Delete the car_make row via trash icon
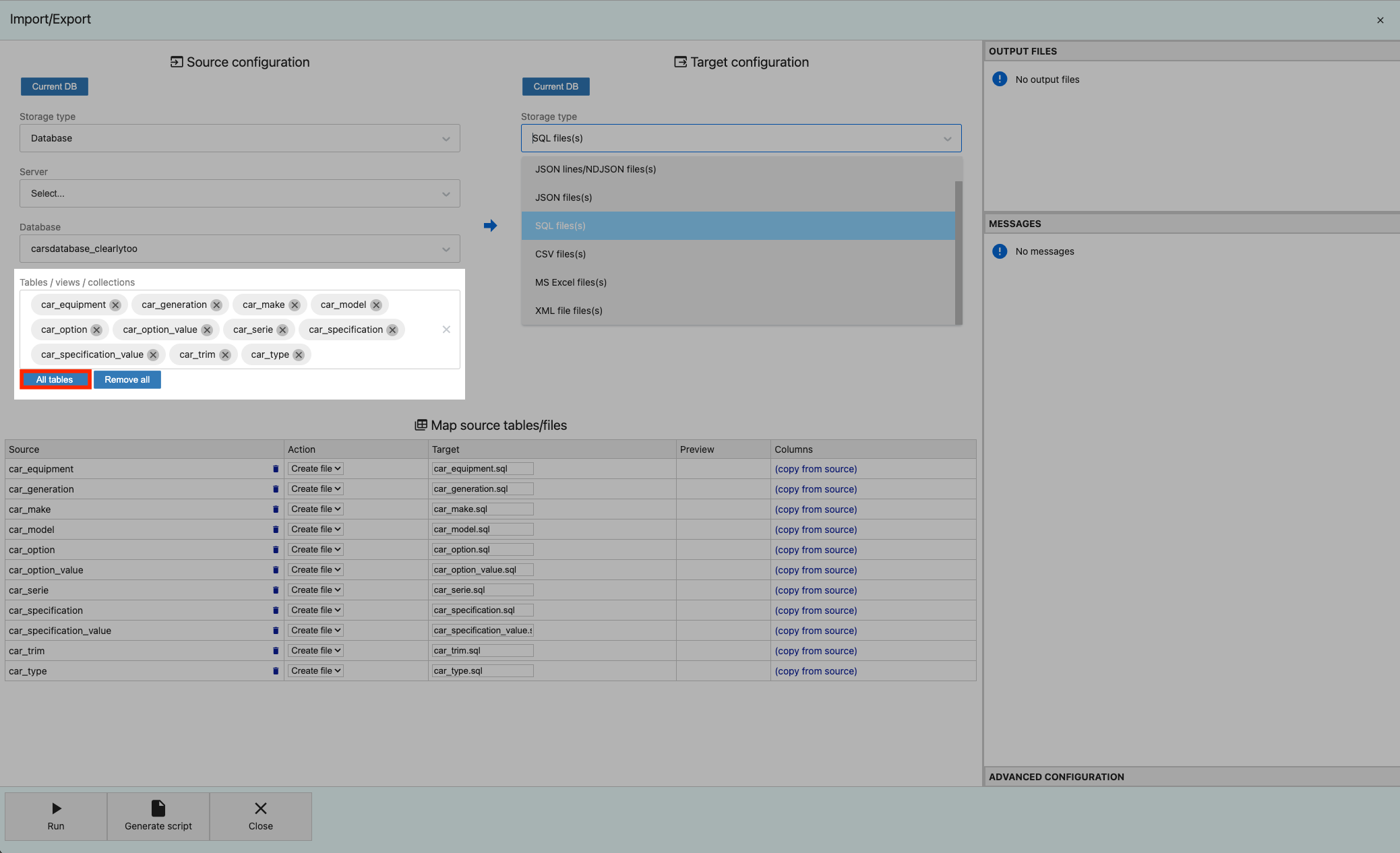 276,509
